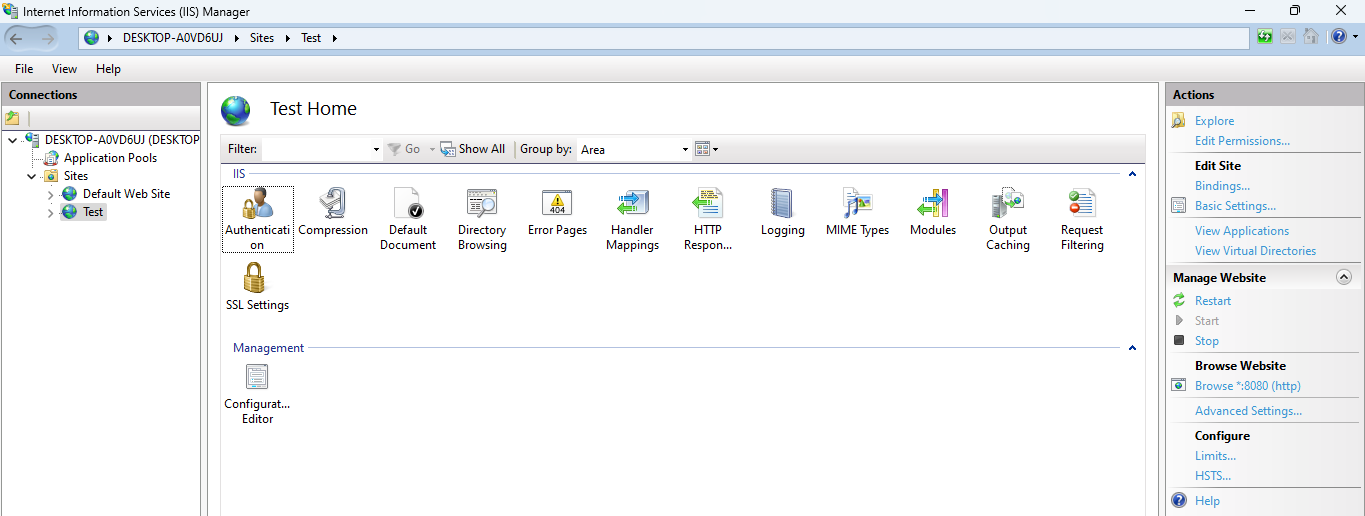
Task: Open Advanced Settings link
Action: coord(1248,411)
